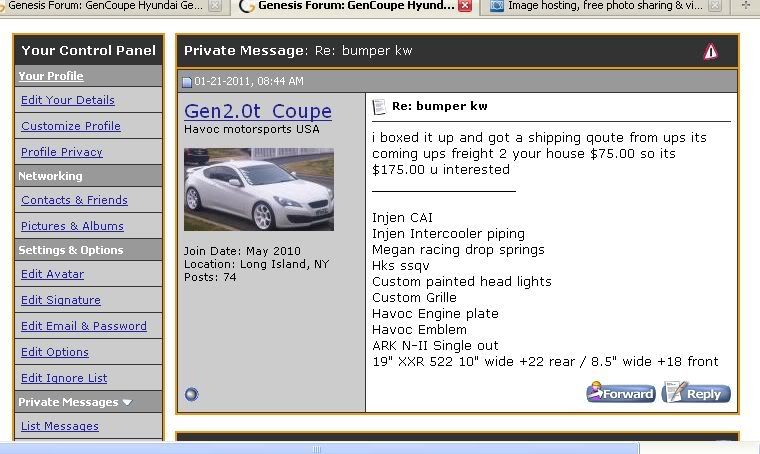Image resolution: width=760 pixels, height=454 pixels.
Task: Switch to the first Genesis Forum tab
Action: coord(106,6)
